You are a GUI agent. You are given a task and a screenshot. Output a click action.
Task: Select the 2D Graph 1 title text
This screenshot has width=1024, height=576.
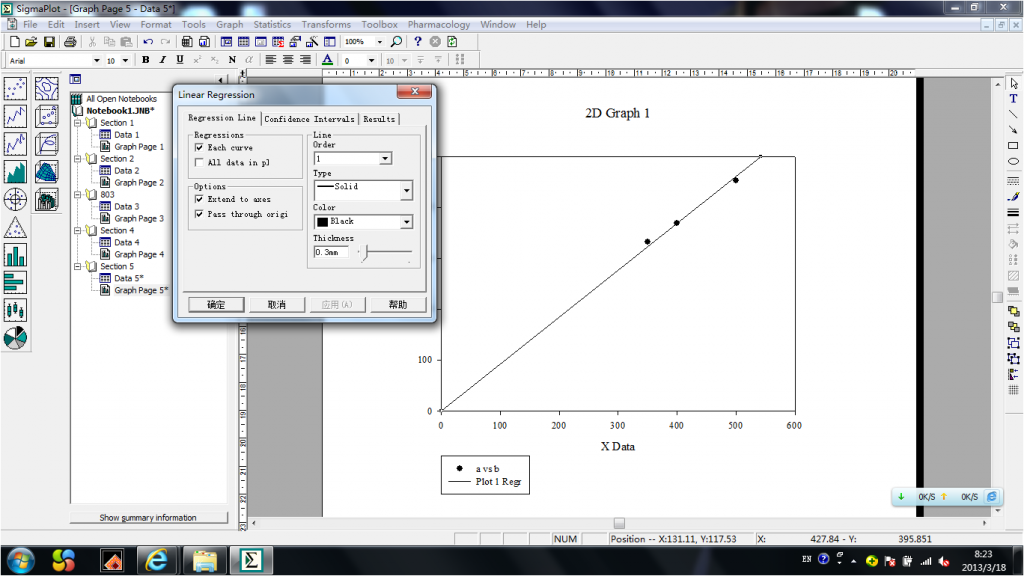pos(617,113)
